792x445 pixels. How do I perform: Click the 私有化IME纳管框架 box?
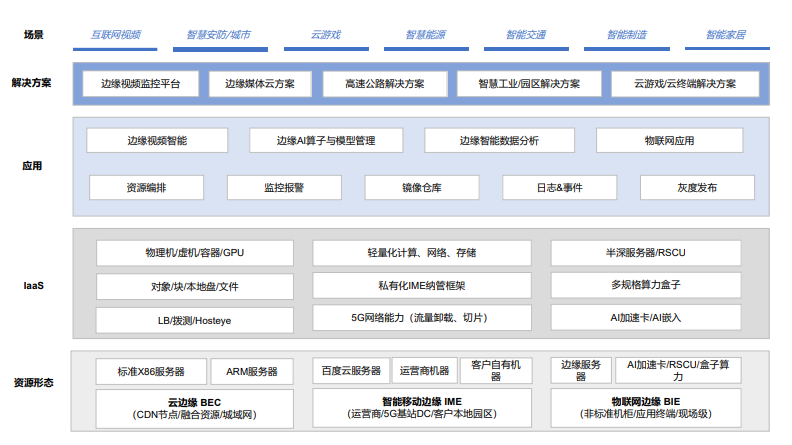(x=421, y=286)
